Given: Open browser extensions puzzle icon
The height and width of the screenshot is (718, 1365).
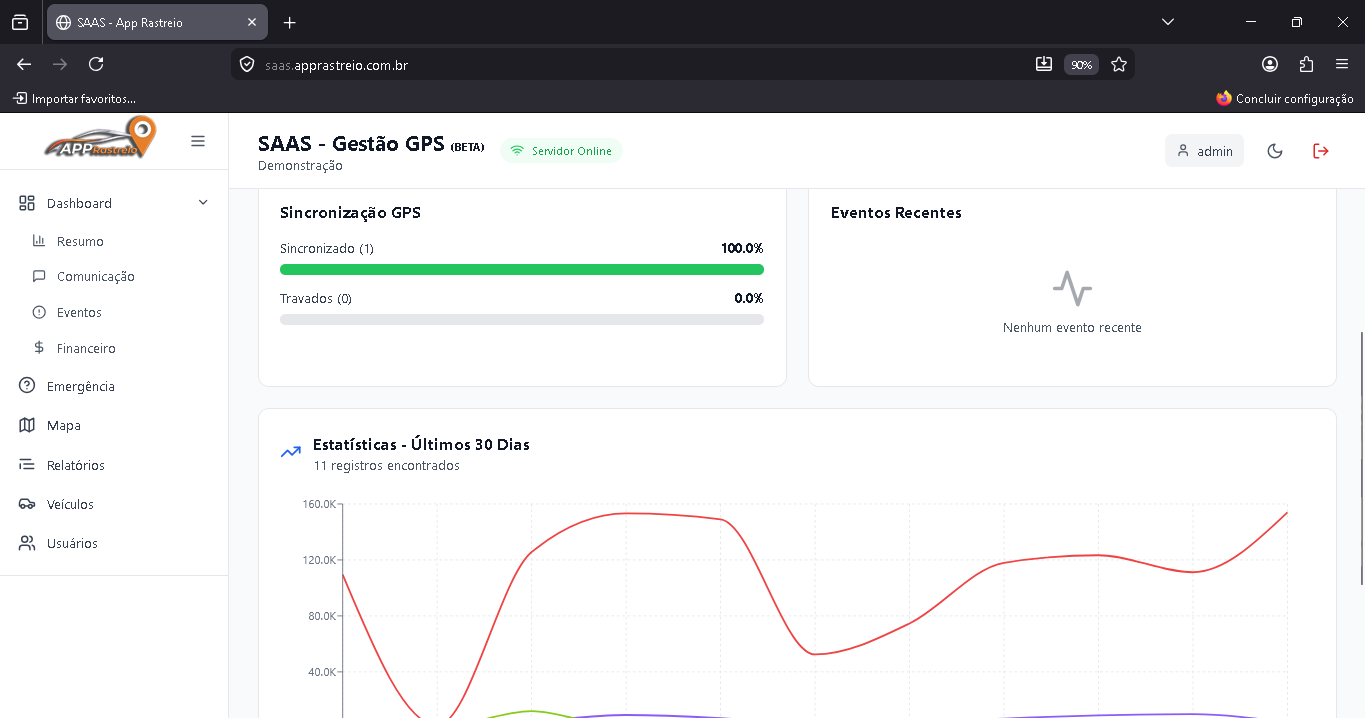Looking at the screenshot, I should tap(1306, 64).
